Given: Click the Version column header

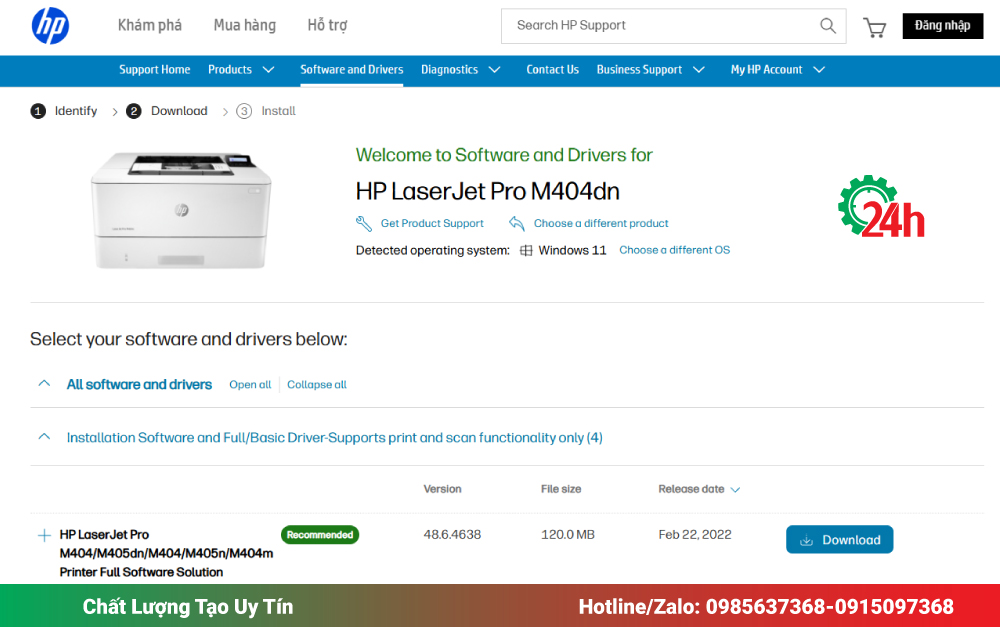Looking at the screenshot, I should pyautogui.click(x=442, y=489).
